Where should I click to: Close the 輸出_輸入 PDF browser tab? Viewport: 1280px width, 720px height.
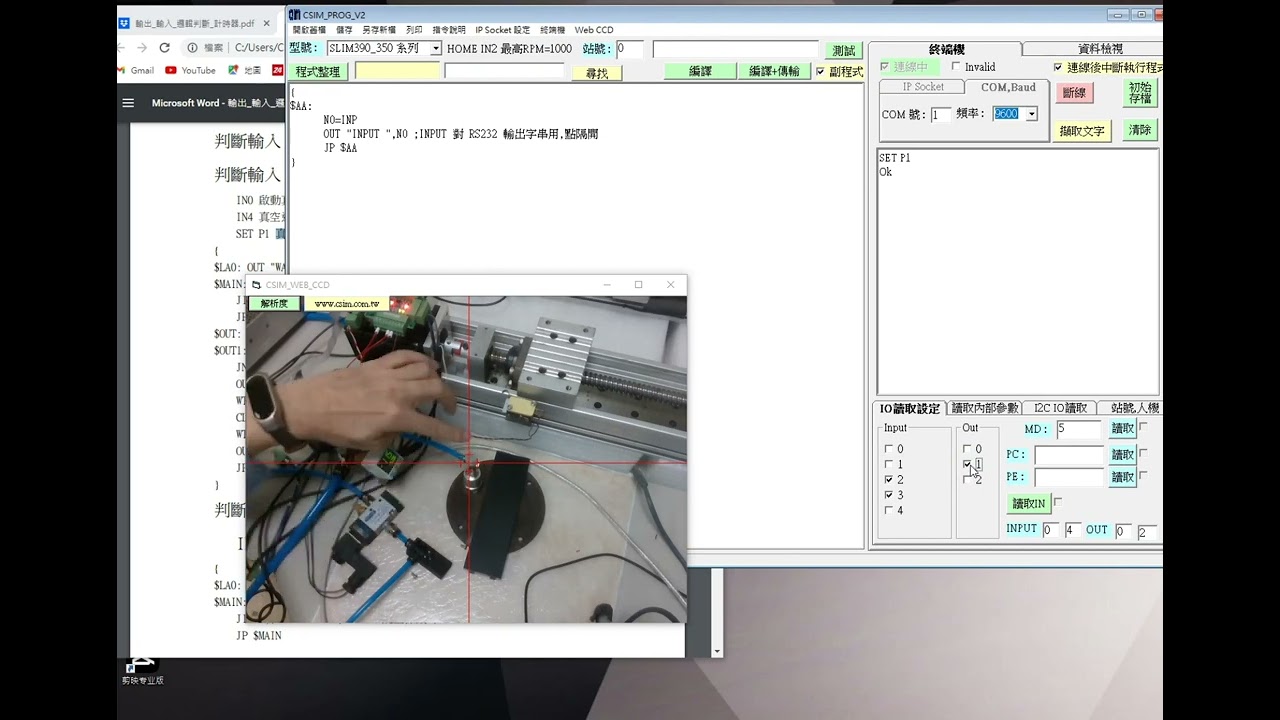point(267,22)
